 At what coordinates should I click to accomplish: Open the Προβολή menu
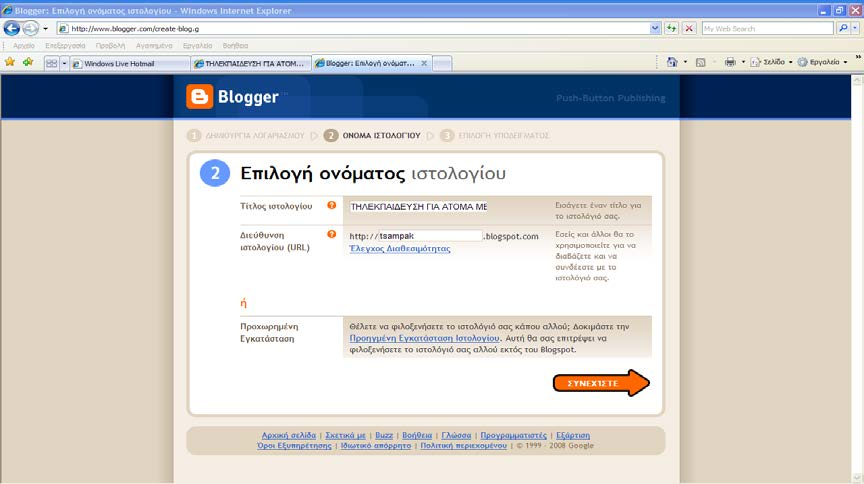110,46
